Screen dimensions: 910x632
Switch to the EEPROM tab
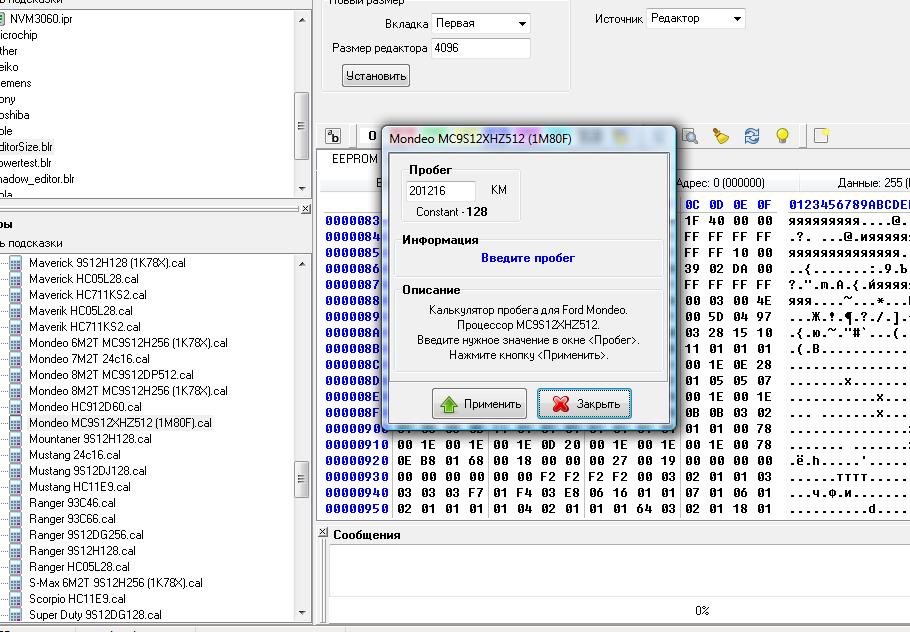click(x=354, y=159)
